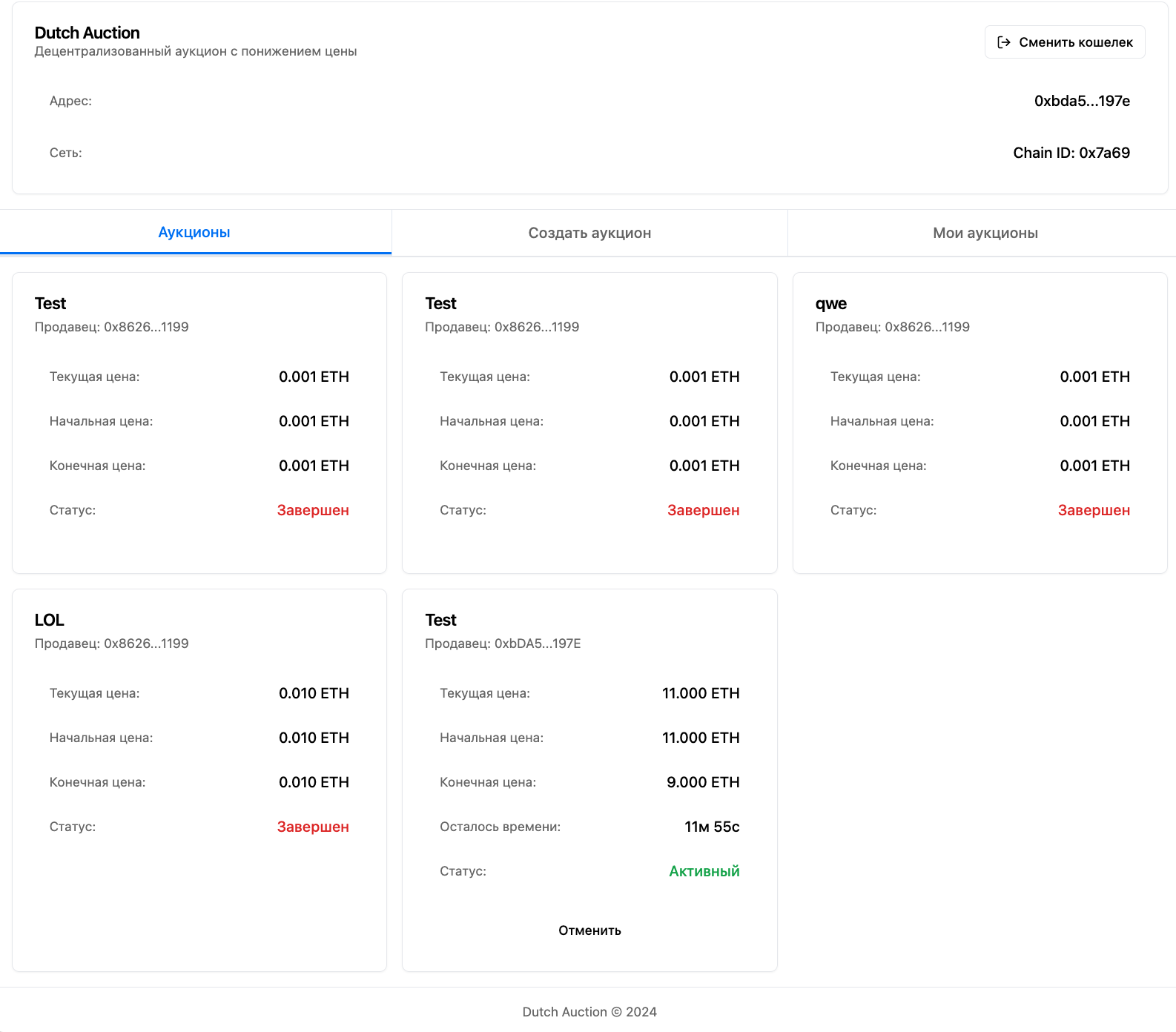The image size is (1176, 1032).
Task: Click the Завершен status on qwe card
Action: click(1094, 510)
